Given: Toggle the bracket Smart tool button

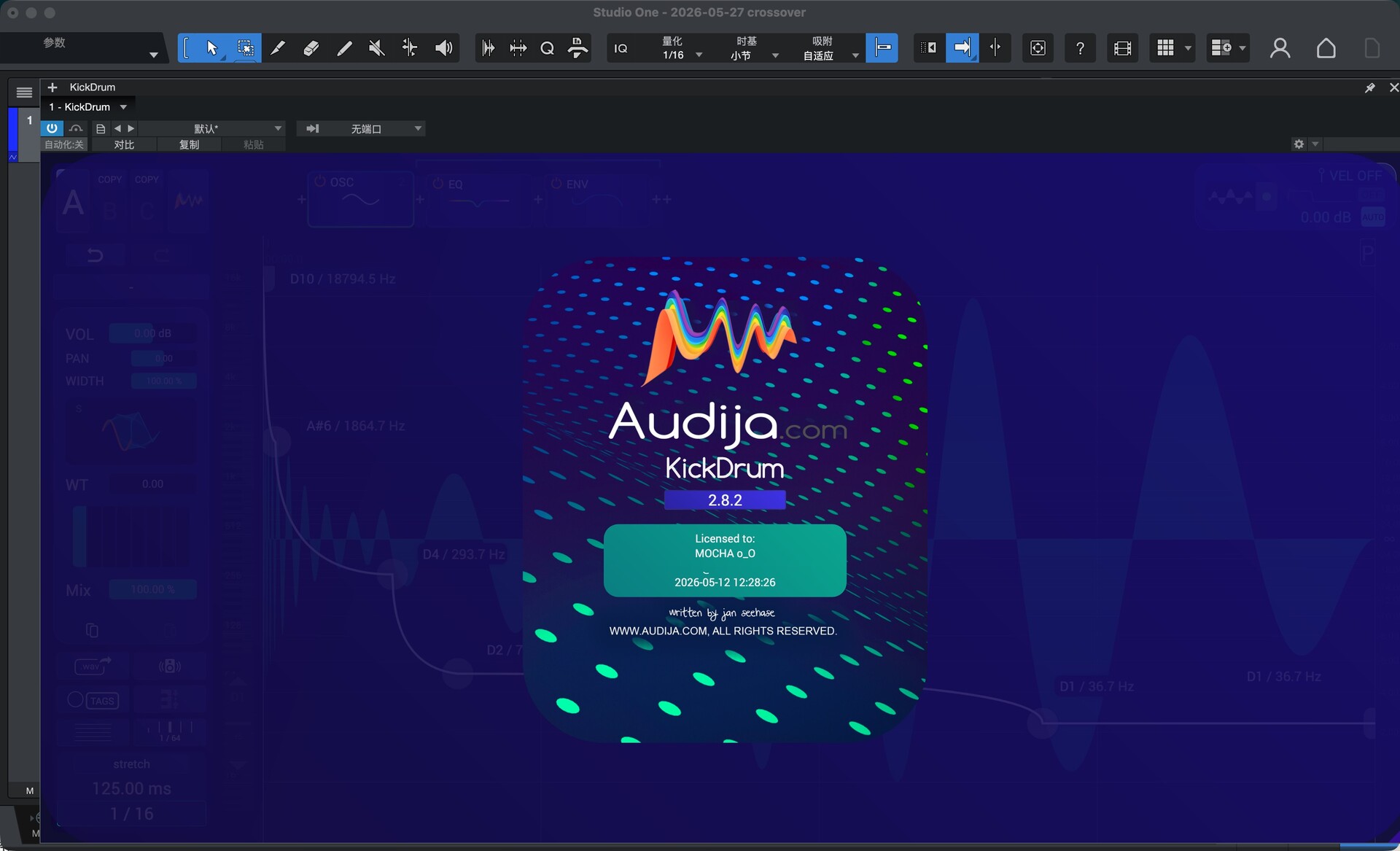Looking at the screenshot, I should click(x=187, y=48).
